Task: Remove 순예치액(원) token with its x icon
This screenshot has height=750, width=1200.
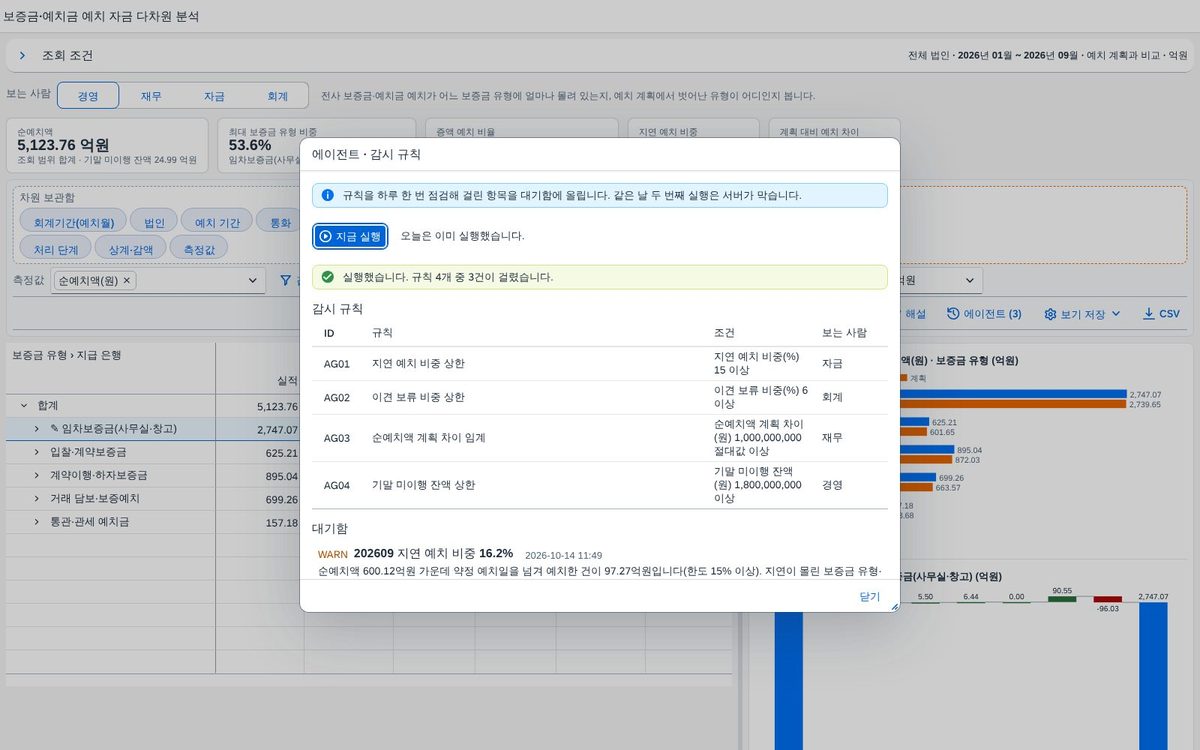Action: coord(127,281)
